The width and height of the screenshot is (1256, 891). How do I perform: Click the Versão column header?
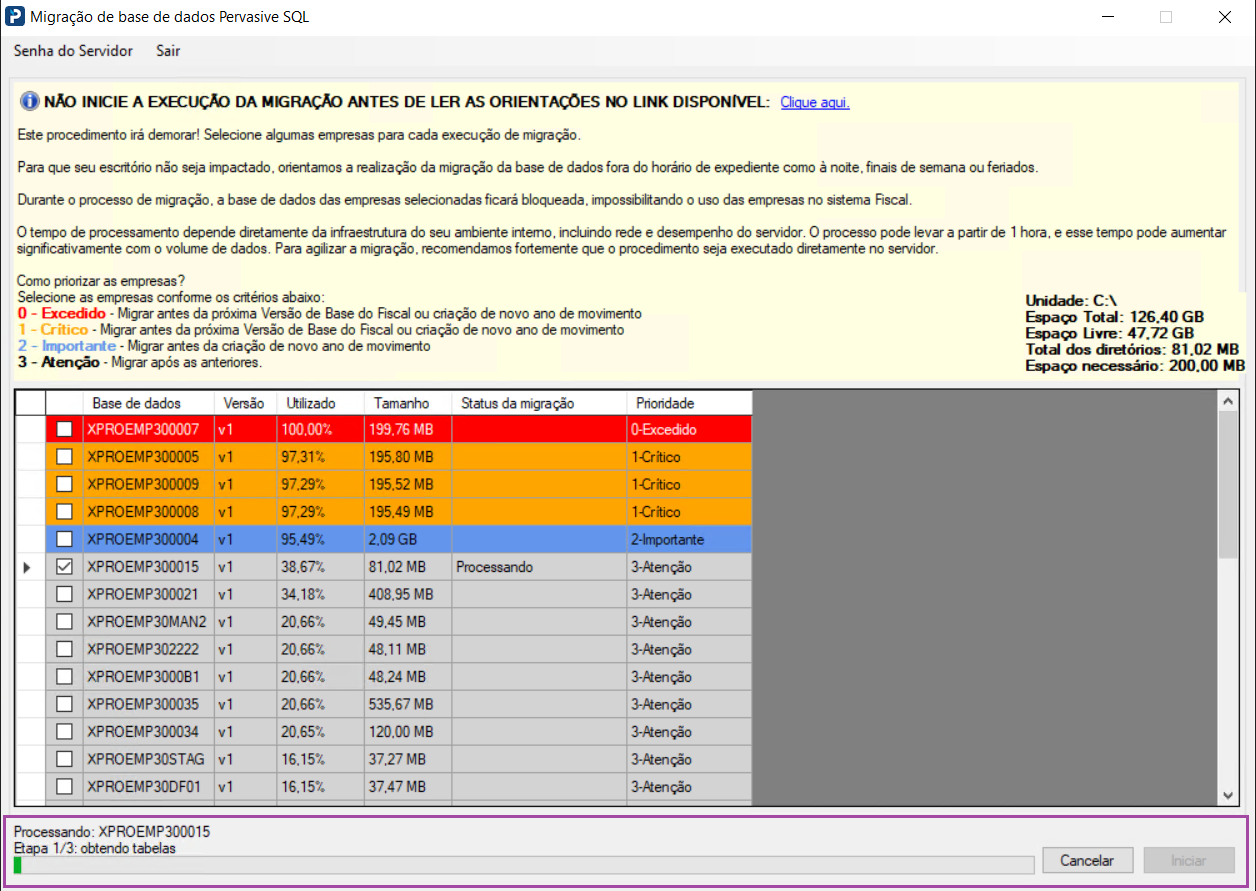point(245,403)
